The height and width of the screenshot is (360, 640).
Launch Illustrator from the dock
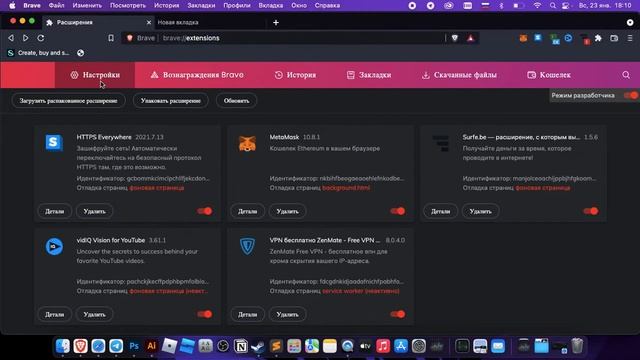click(151, 346)
